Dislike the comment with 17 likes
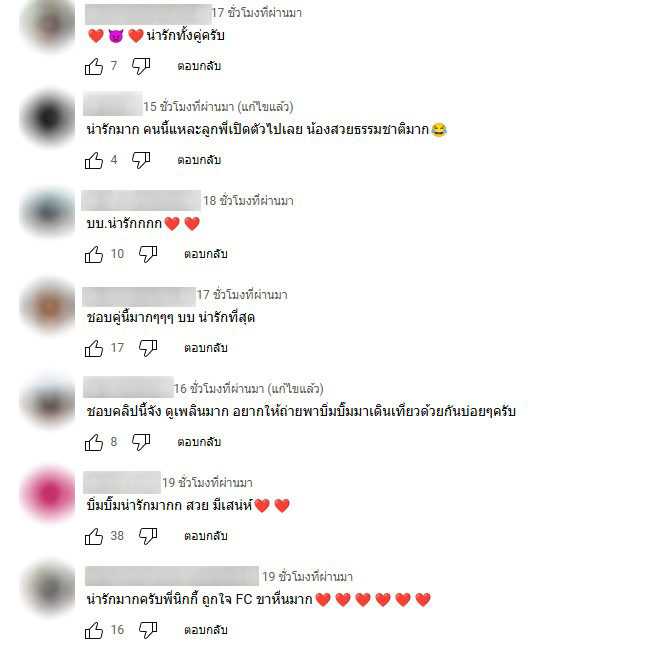The height and width of the screenshot is (655, 664). 148,348
